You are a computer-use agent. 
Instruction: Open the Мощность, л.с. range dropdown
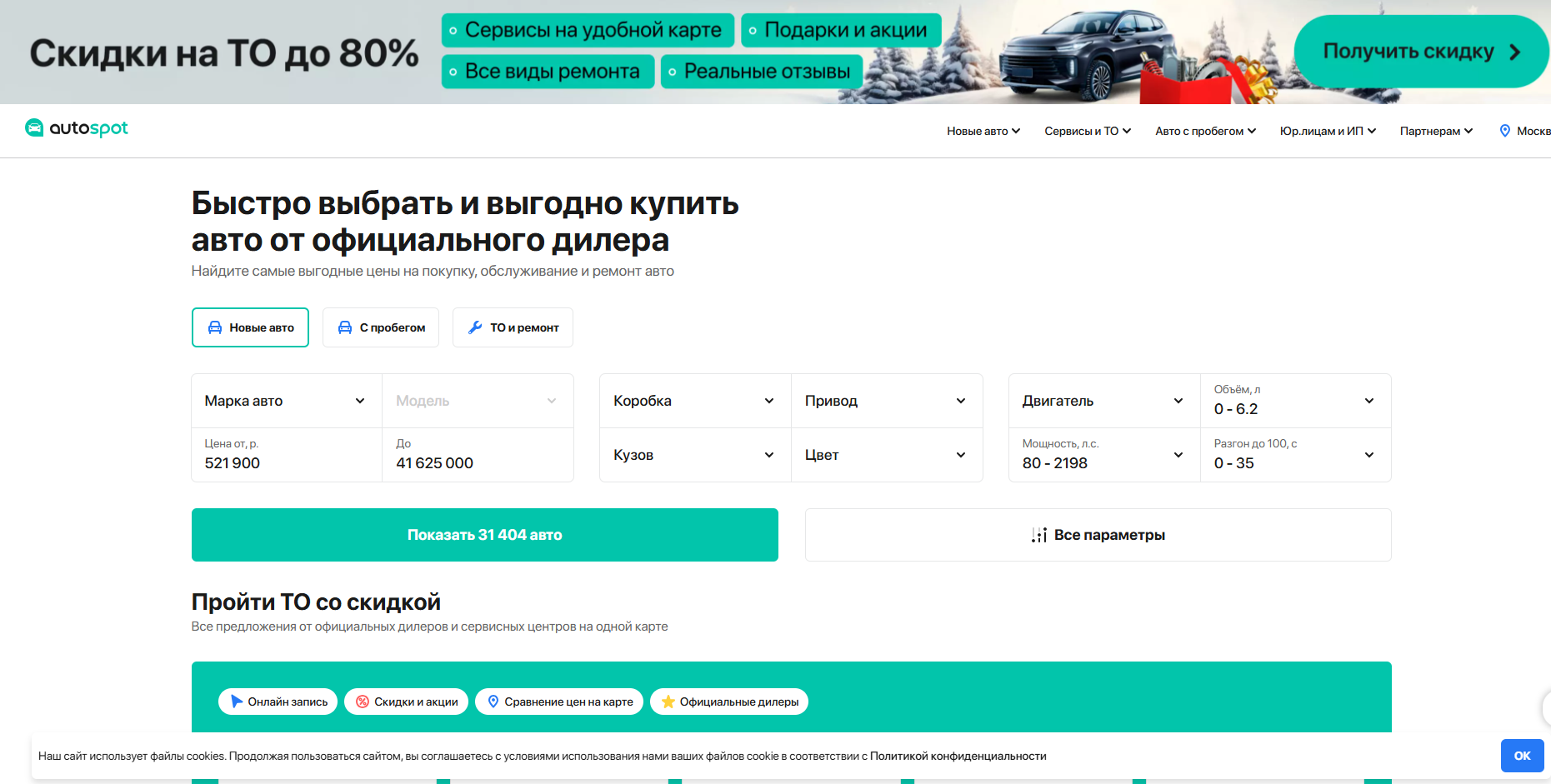click(1104, 455)
